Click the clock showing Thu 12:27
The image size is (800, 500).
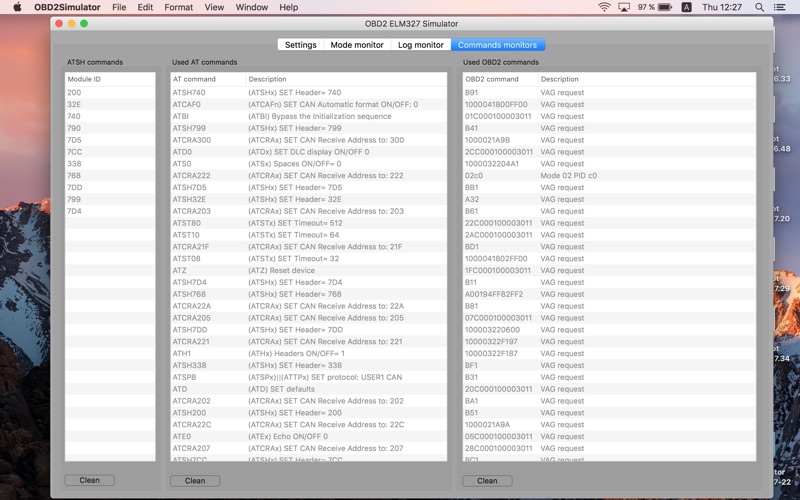(x=722, y=7)
